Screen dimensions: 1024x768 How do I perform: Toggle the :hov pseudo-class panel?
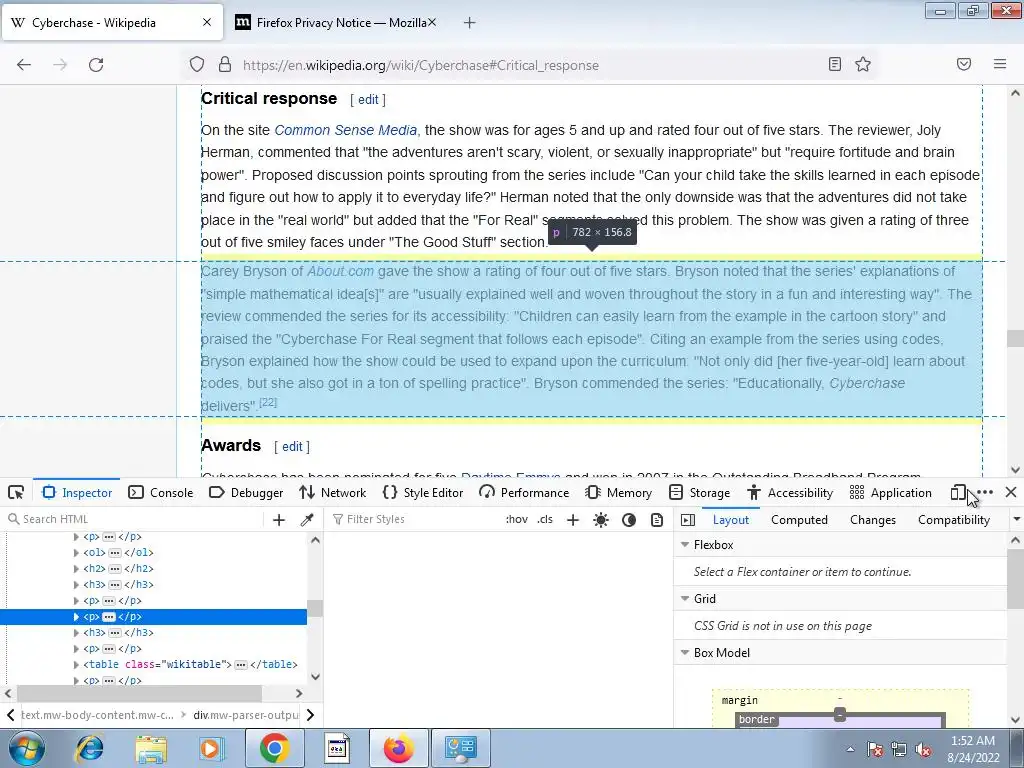click(x=517, y=519)
